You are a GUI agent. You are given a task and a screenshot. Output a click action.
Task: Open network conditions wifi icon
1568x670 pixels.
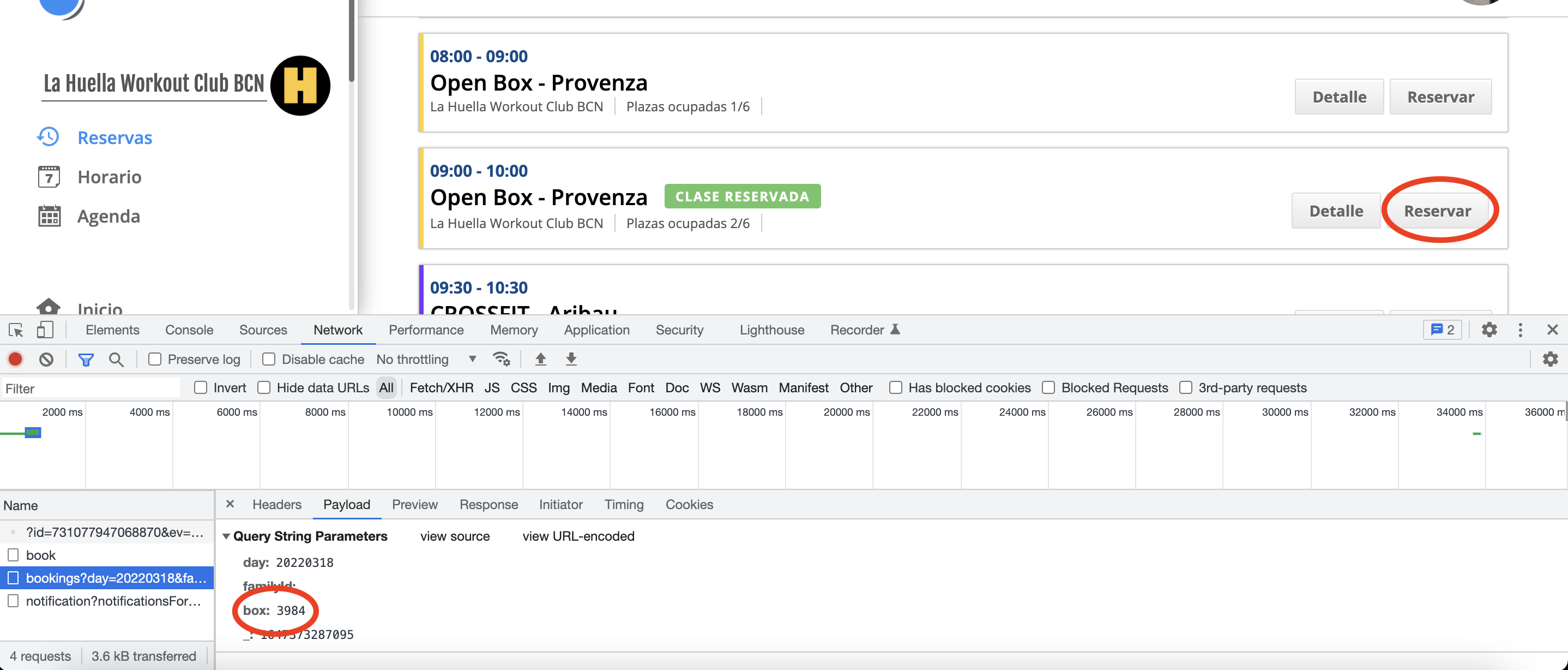(x=501, y=360)
